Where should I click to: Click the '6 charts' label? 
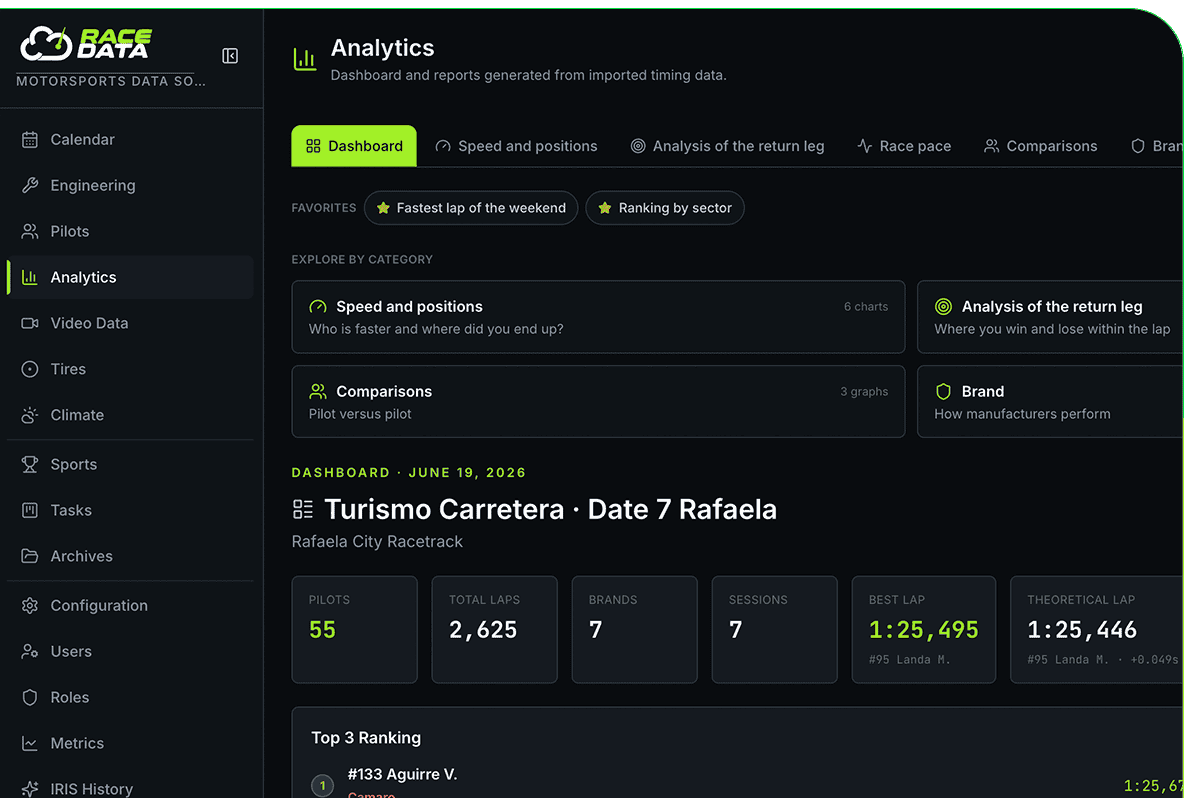coord(866,307)
